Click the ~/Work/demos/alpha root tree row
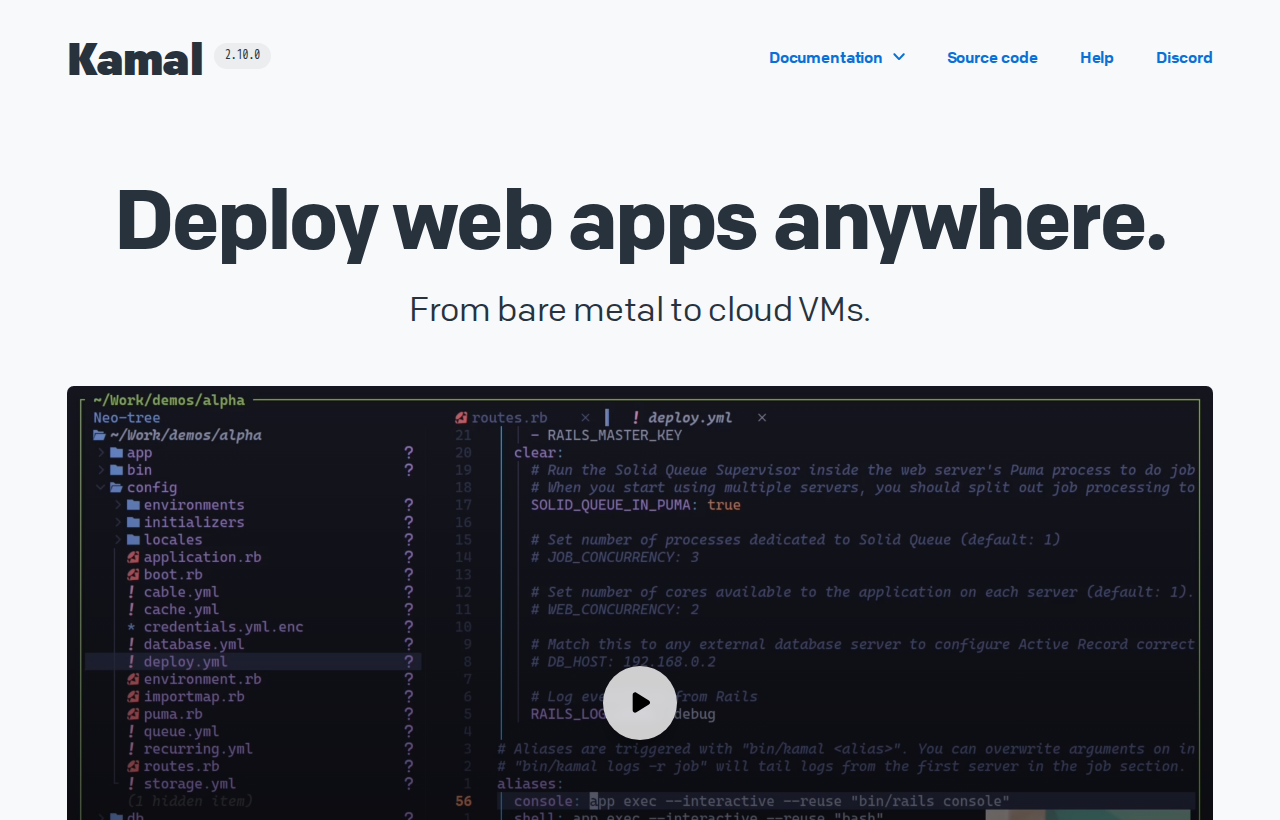 178,435
